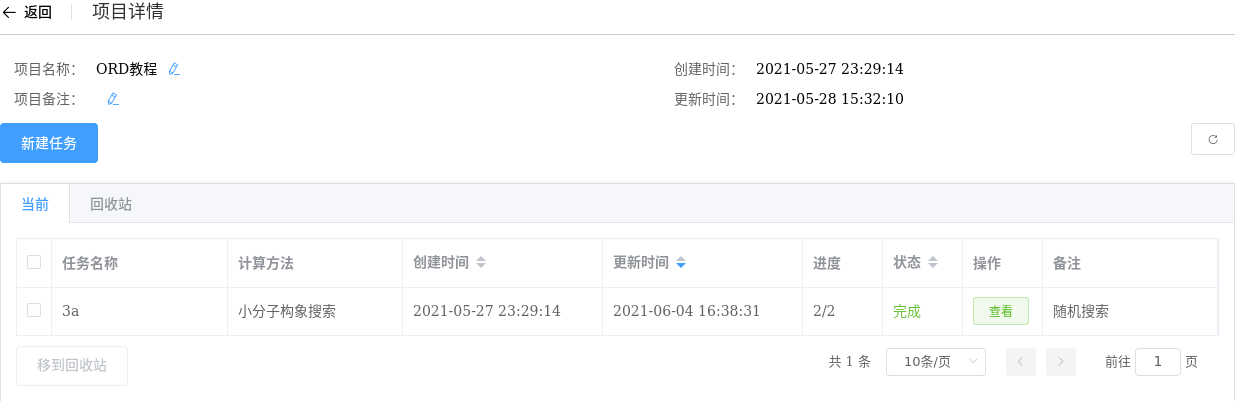Screen dimensions: 1235x401
Task: Click the 返回 back link
Action: pyautogui.click(x=38, y=13)
